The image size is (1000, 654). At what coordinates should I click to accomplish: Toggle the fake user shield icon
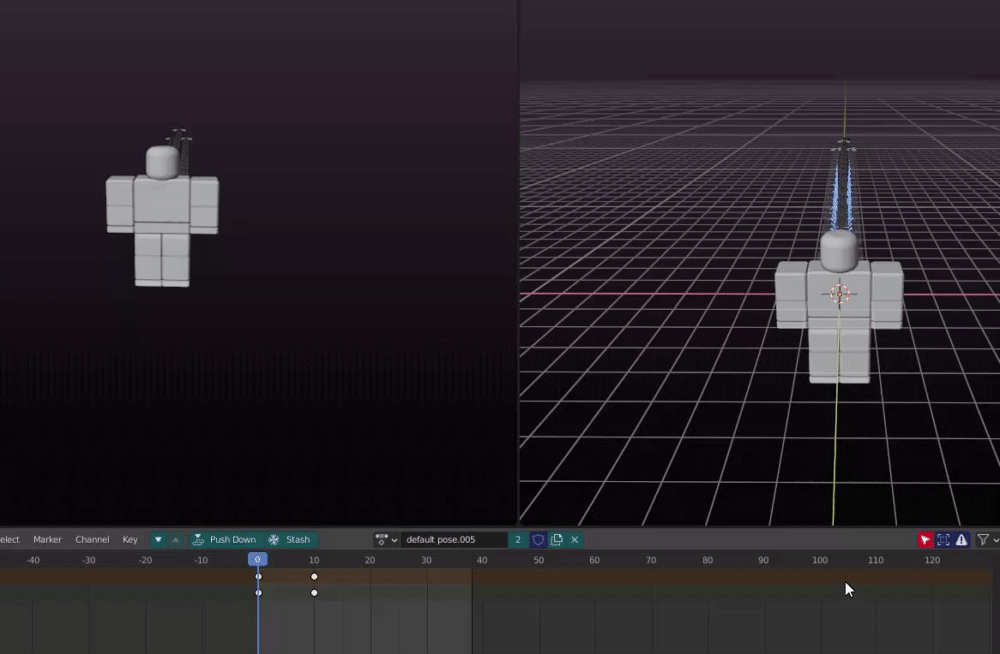538,540
